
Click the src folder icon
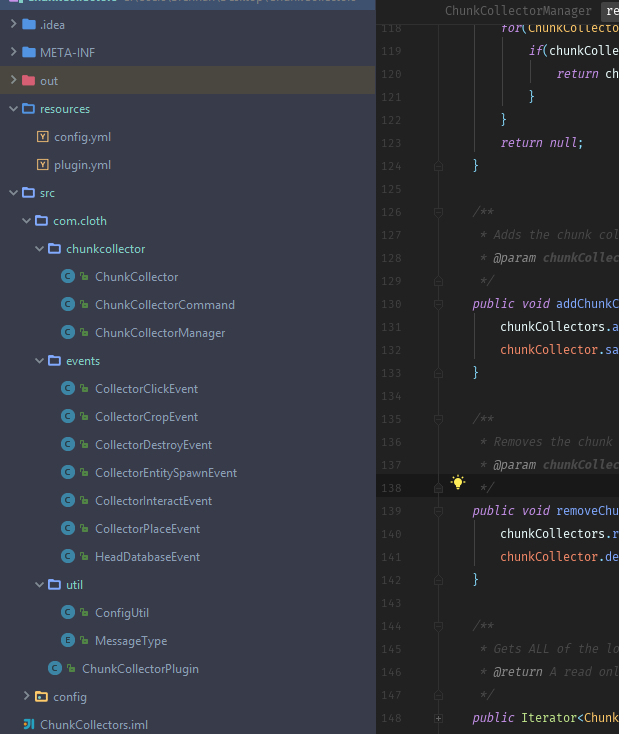click(29, 192)
